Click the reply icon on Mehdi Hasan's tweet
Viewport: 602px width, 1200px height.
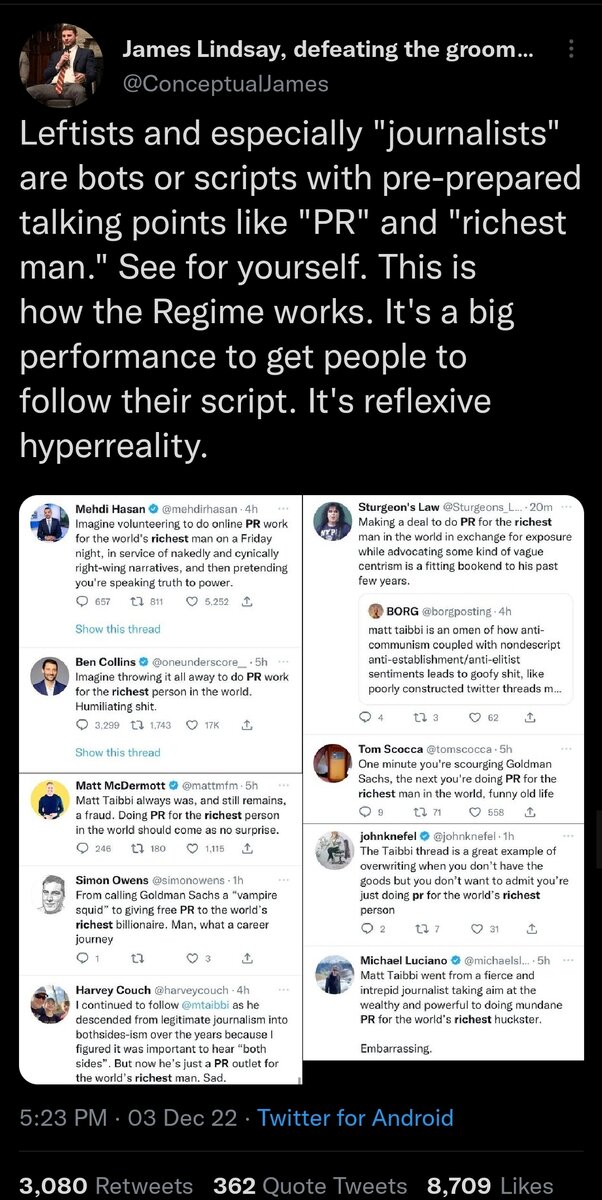(x=82, y=601)
